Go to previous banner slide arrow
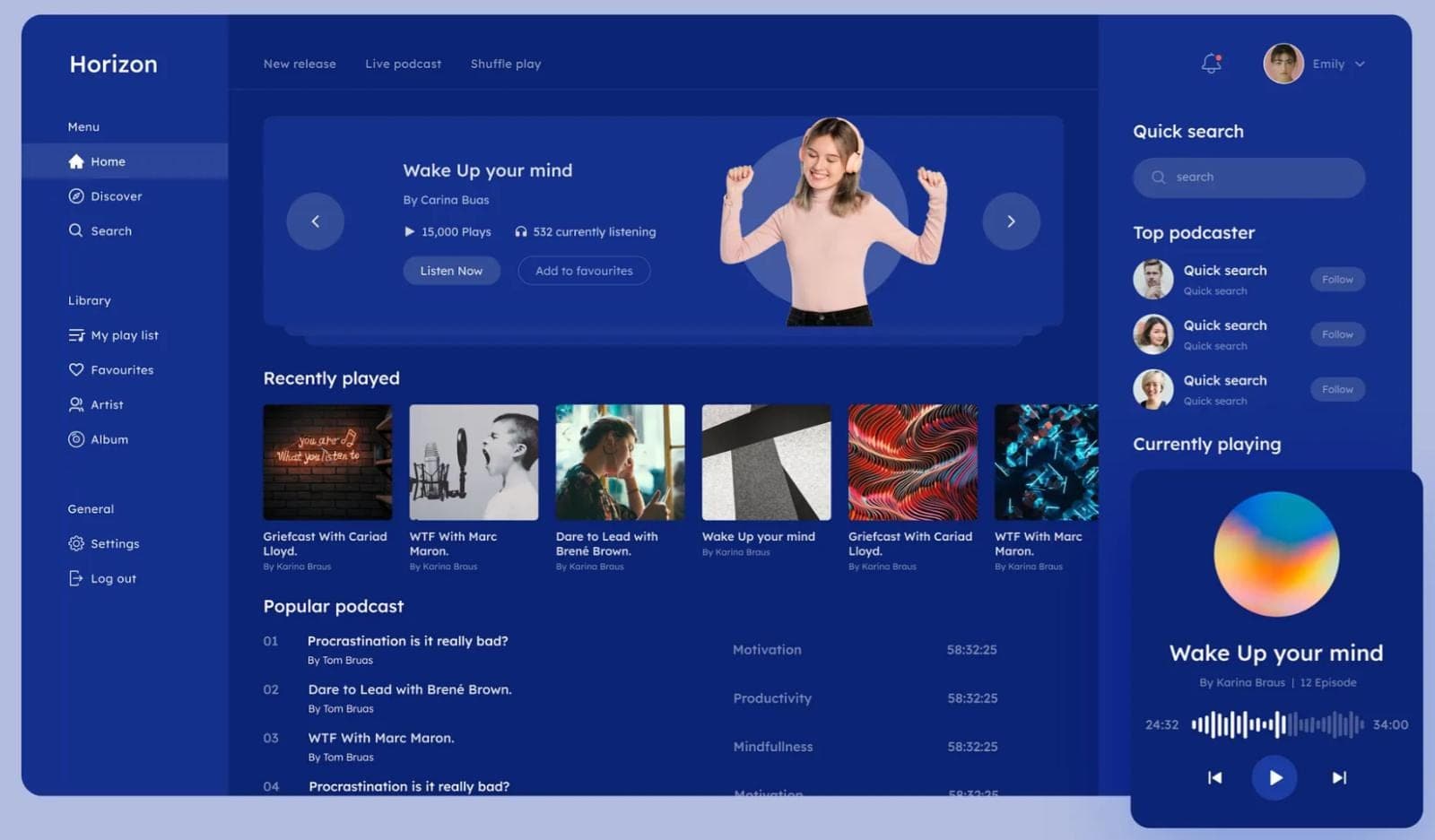This screenshot has height=840, width=1435. 315,221
